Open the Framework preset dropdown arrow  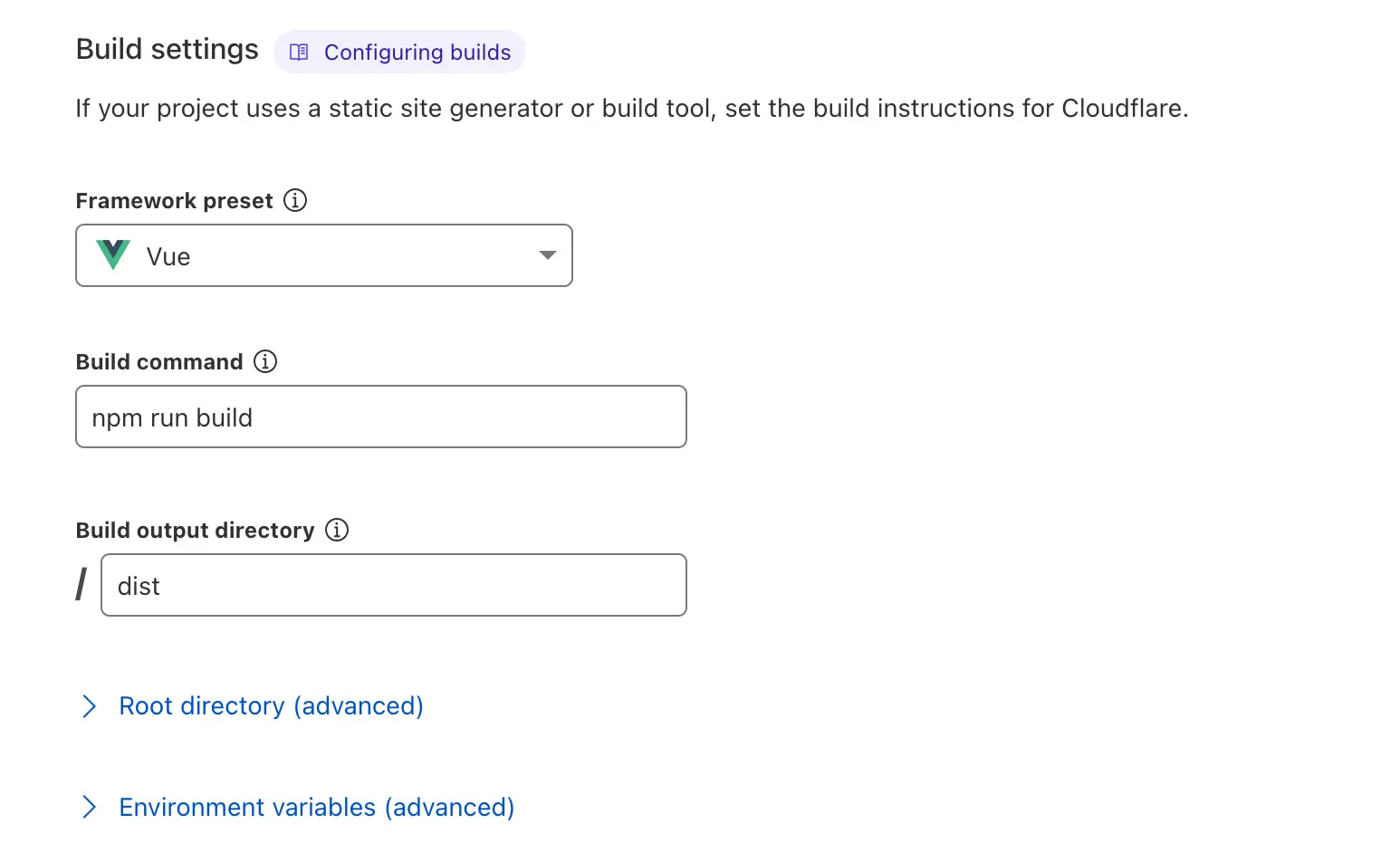coord(547,255)
